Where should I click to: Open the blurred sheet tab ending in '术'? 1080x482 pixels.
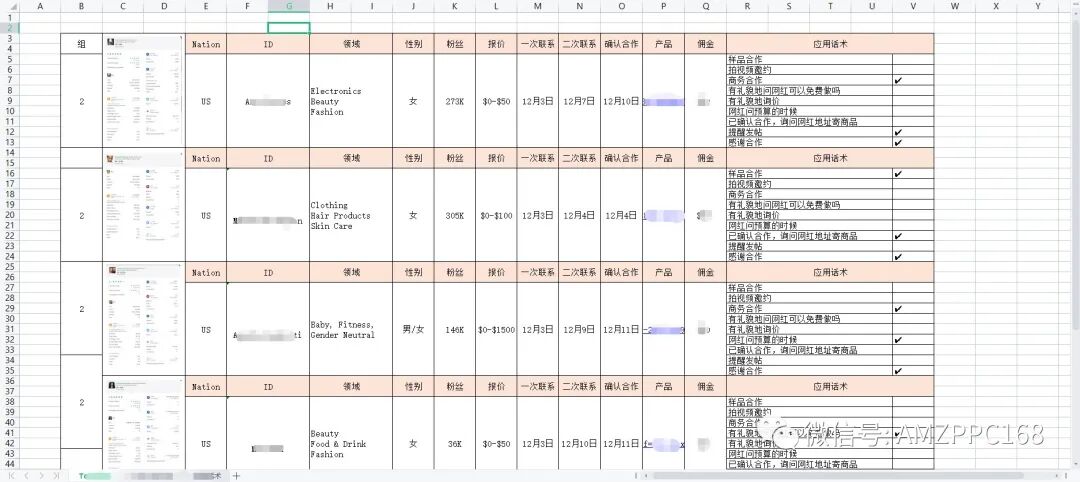coord(206,476)
